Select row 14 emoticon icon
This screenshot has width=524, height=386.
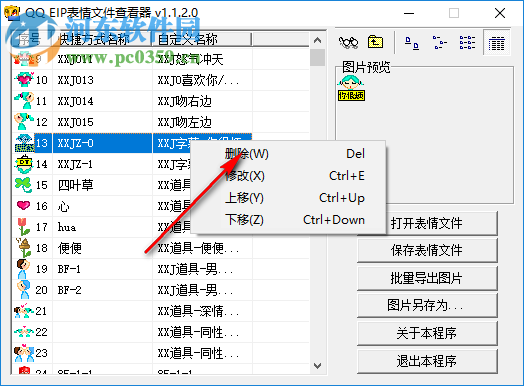[x=23, y=164]
